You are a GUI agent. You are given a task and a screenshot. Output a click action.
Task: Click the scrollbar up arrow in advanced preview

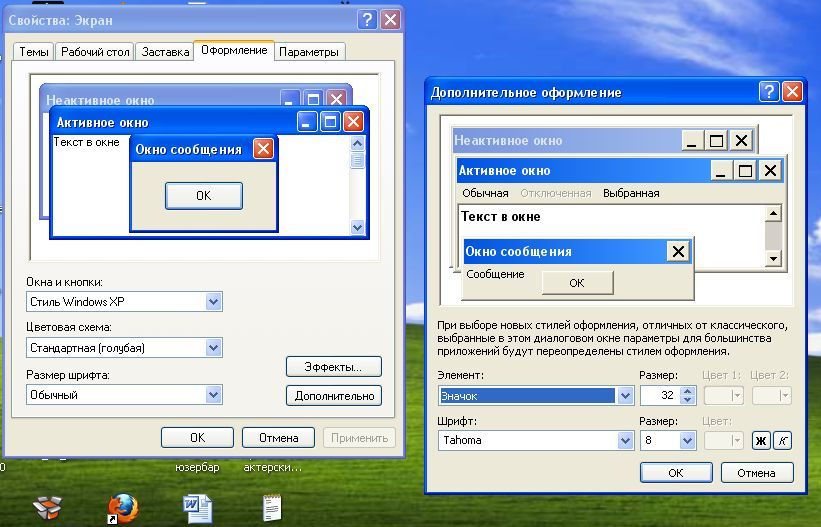tap(773, 213)
